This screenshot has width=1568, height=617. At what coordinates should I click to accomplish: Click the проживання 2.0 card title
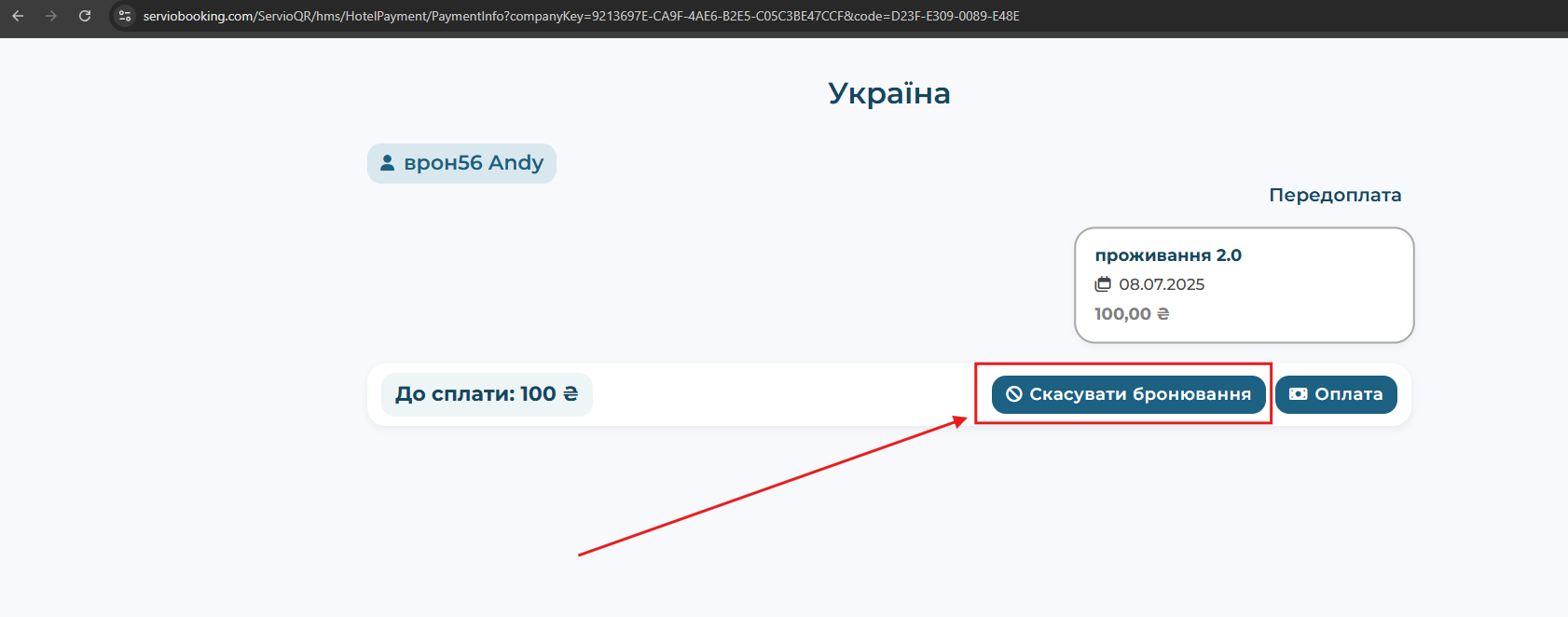(1167, 255)
